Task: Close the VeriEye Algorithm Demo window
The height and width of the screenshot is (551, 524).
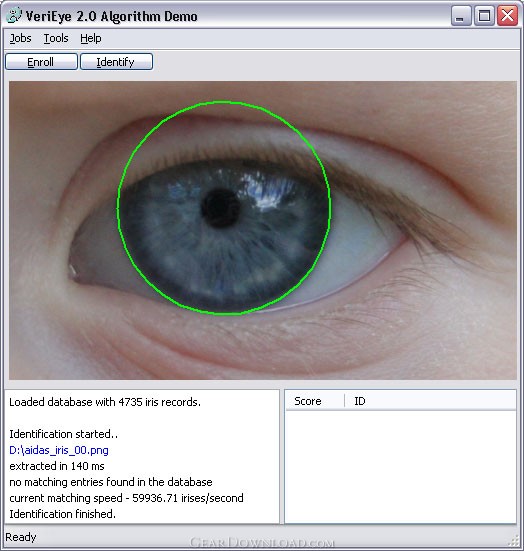Action: 507,15
